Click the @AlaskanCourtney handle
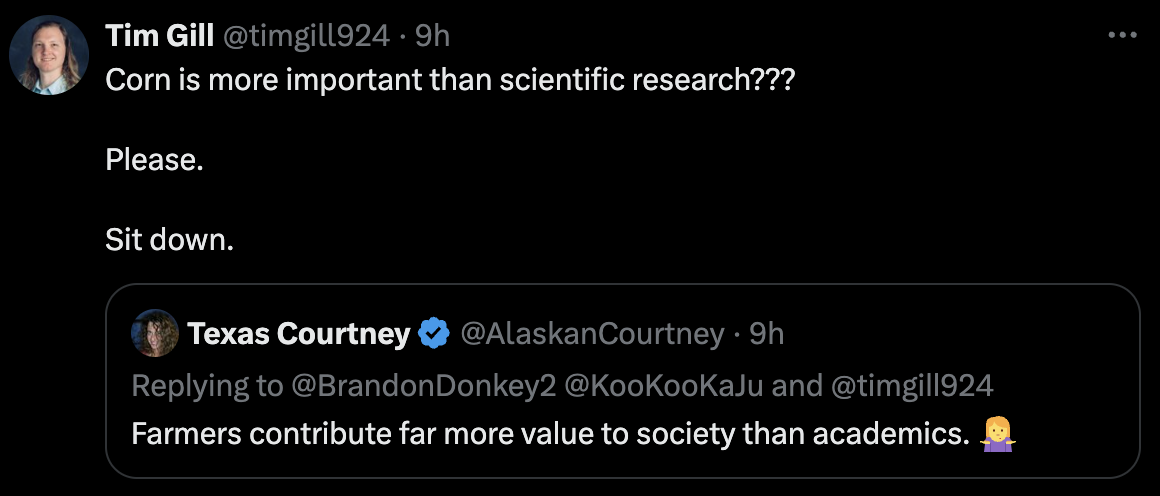Viewport: 1160px width, 496px height. (x=591, y=334)
